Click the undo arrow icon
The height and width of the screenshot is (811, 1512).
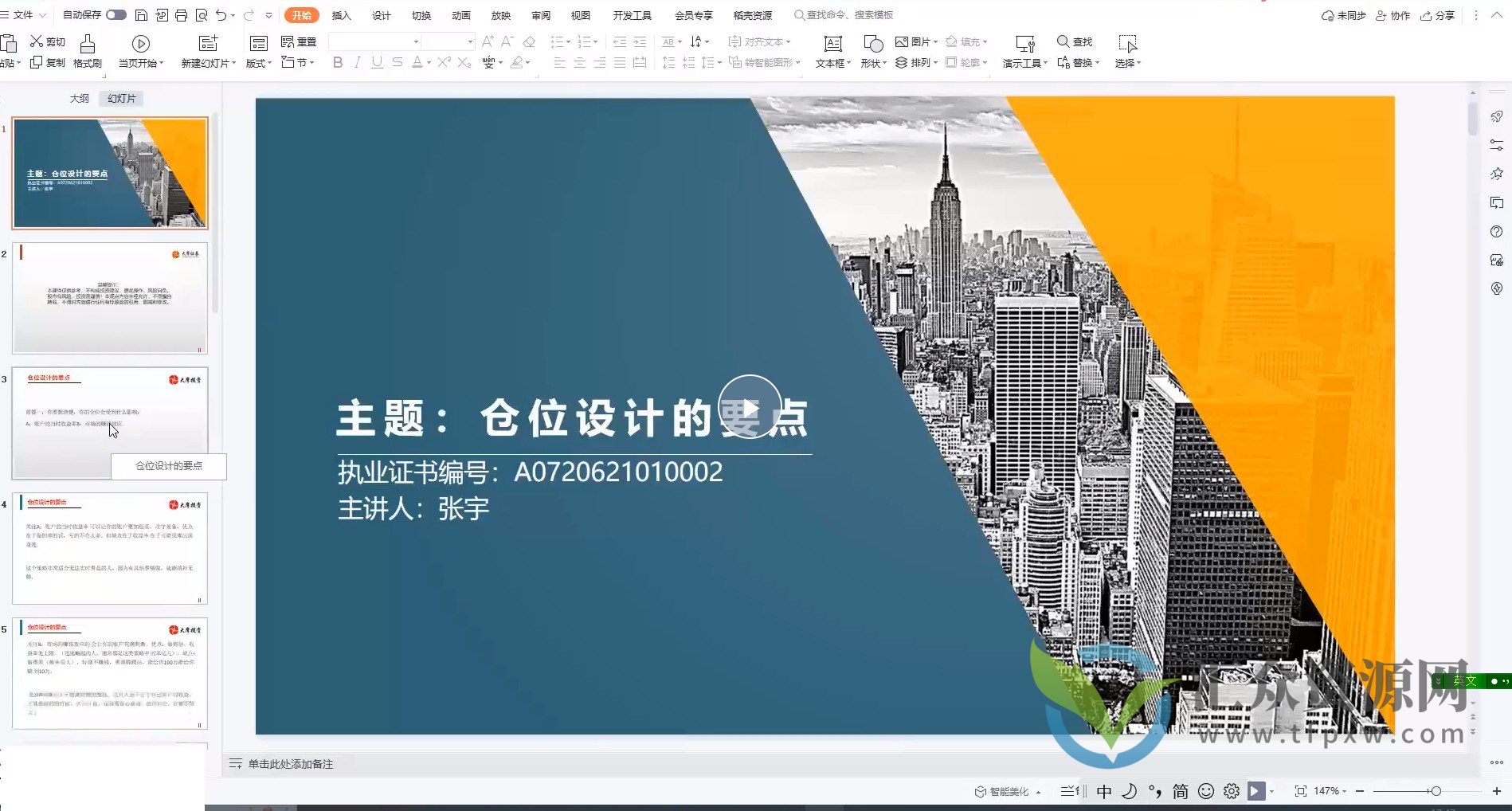[x=221, y=15]
